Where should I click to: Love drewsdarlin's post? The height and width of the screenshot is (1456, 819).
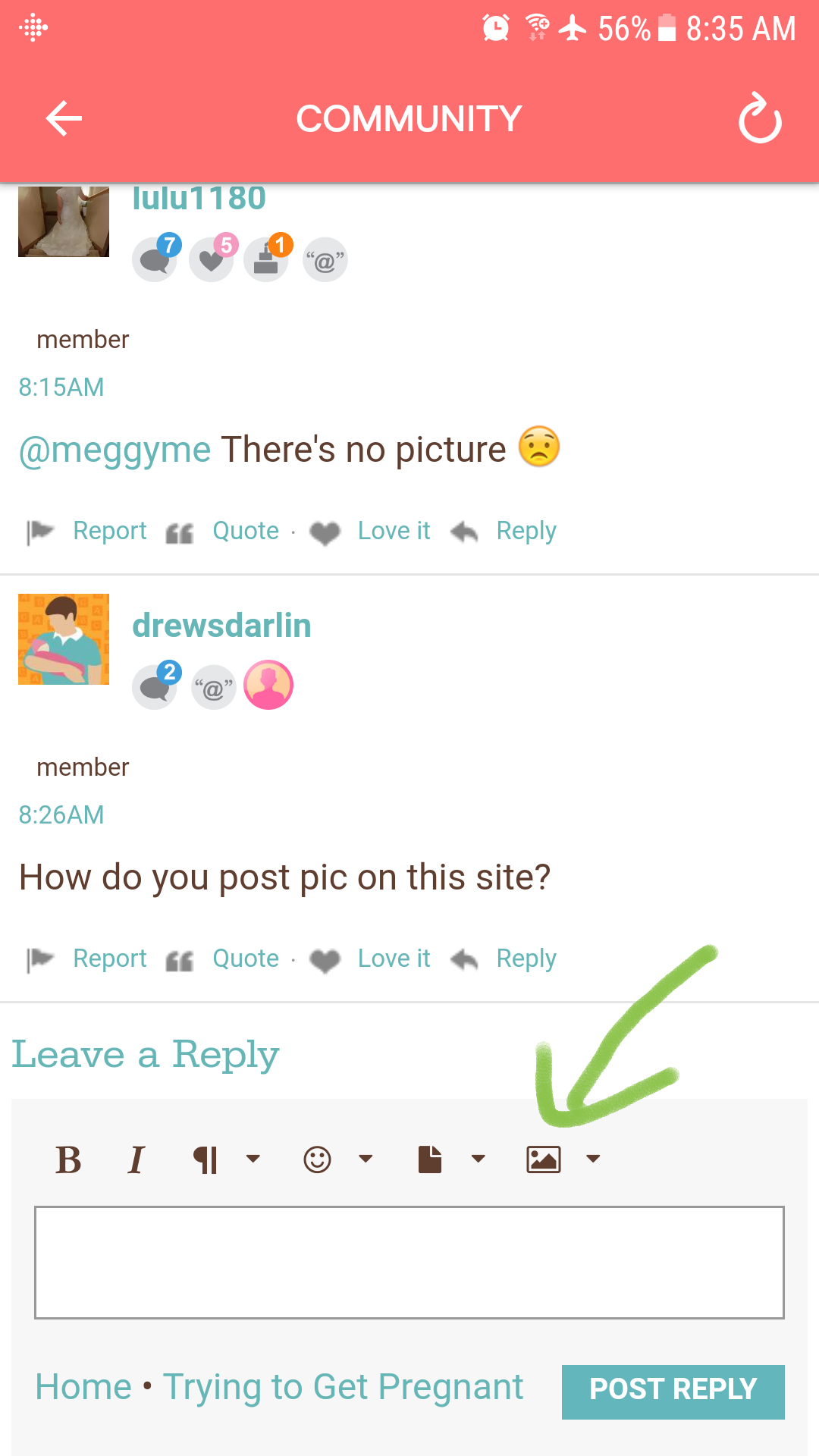click(394, 959)
